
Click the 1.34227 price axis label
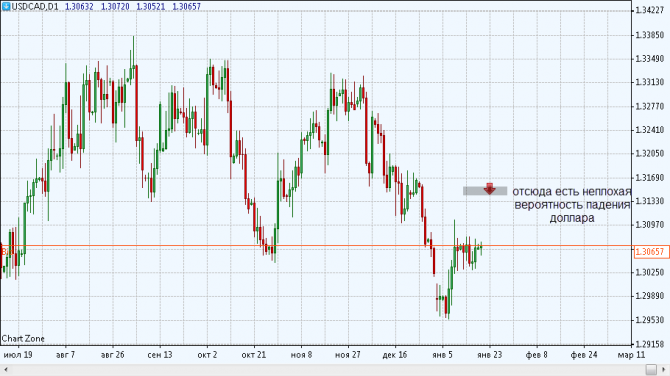point(649,10)
